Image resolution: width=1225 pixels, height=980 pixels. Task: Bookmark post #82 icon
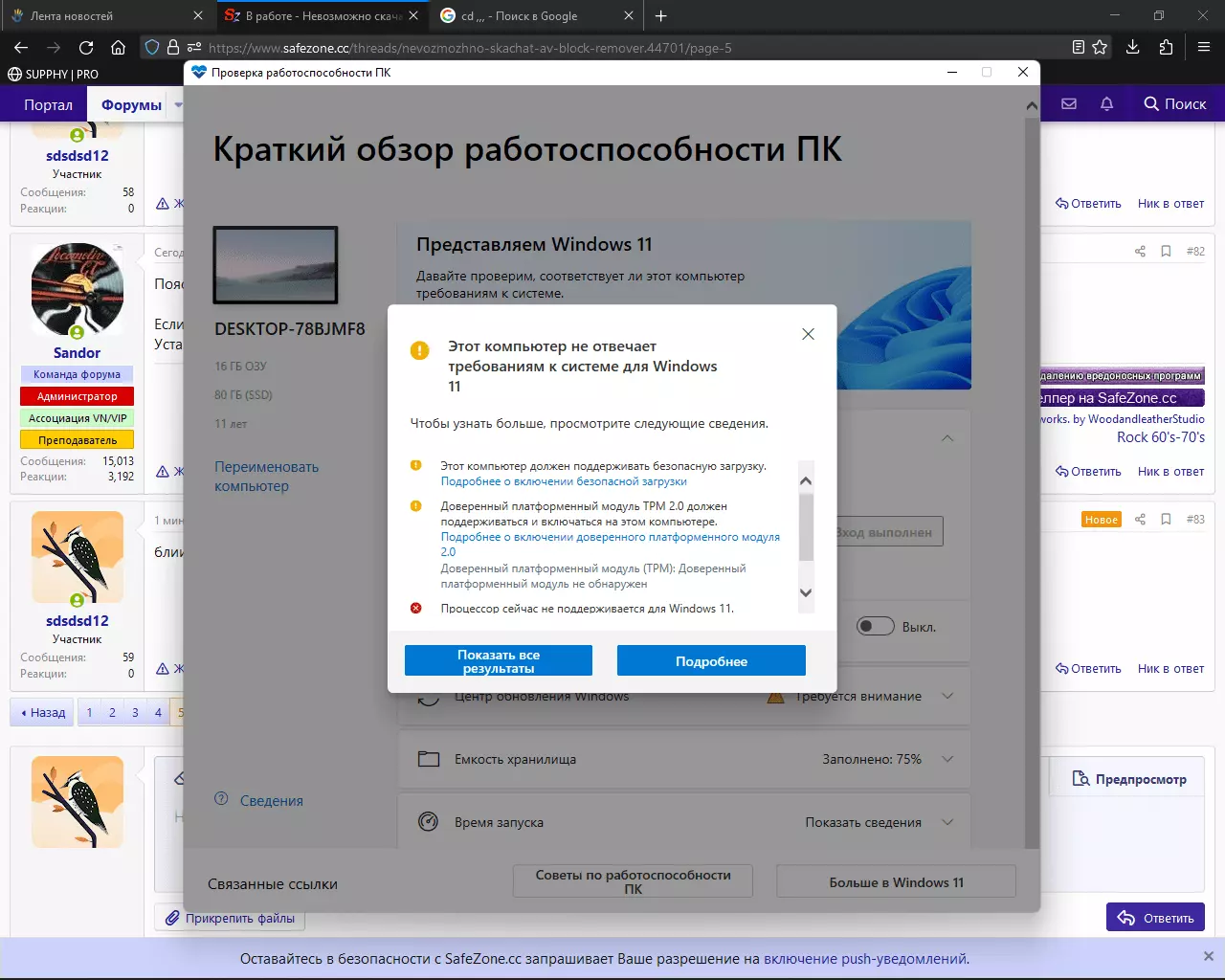(x=1166, y=251)
